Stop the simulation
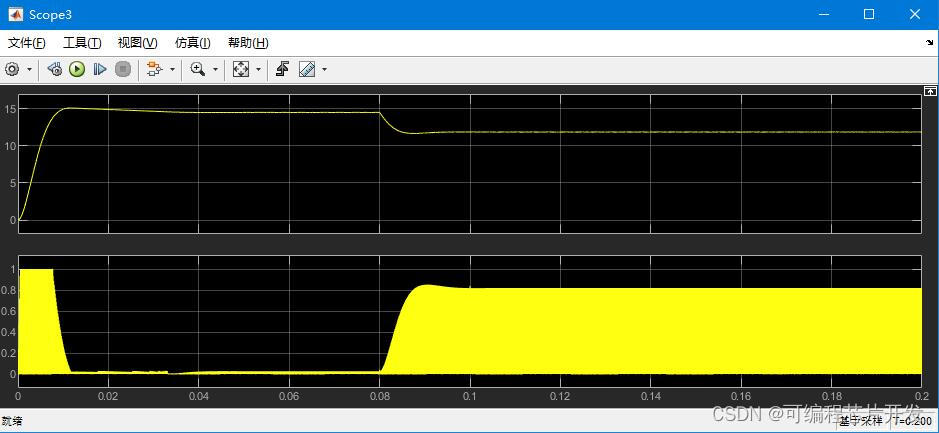 click(x=122, y=69)
